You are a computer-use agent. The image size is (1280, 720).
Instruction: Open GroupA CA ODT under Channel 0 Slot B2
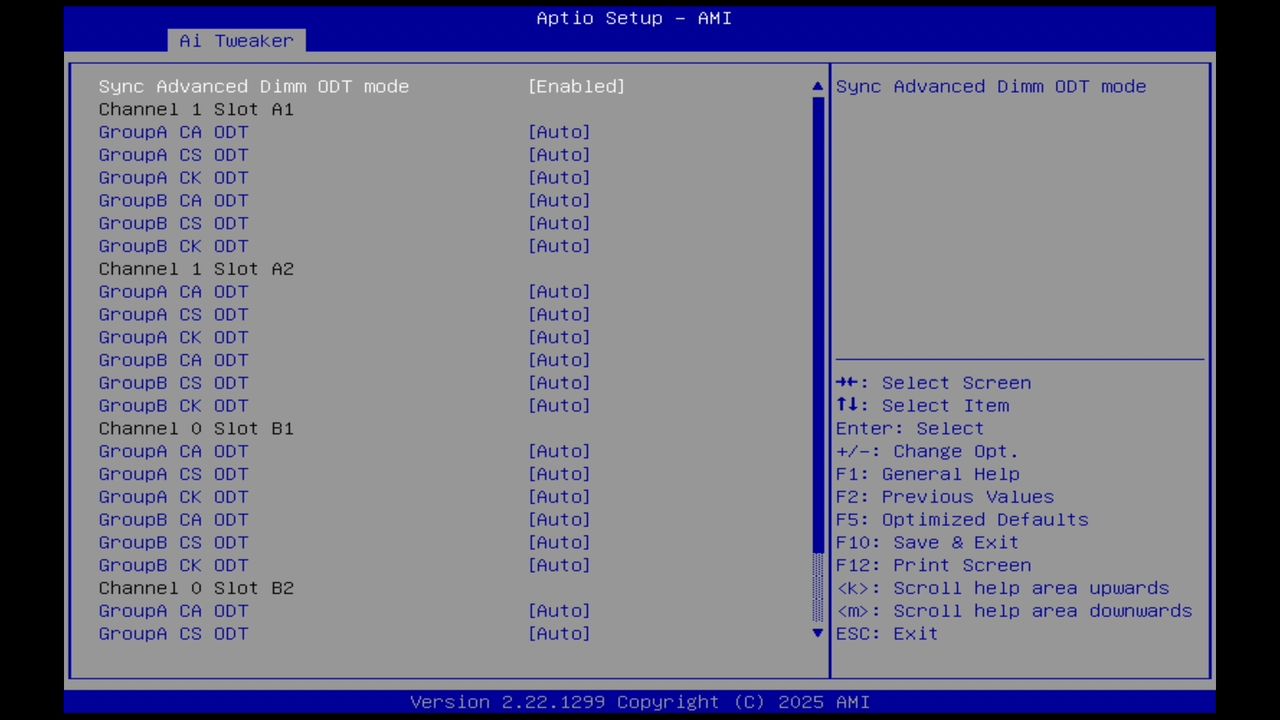173,610
